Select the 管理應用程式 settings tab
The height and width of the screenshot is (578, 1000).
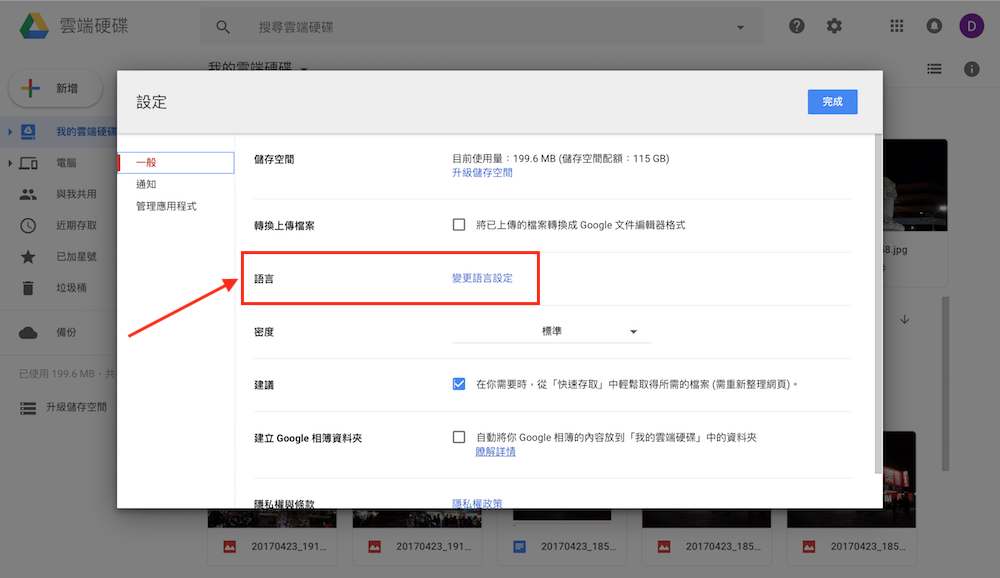[x=166, y=206]
